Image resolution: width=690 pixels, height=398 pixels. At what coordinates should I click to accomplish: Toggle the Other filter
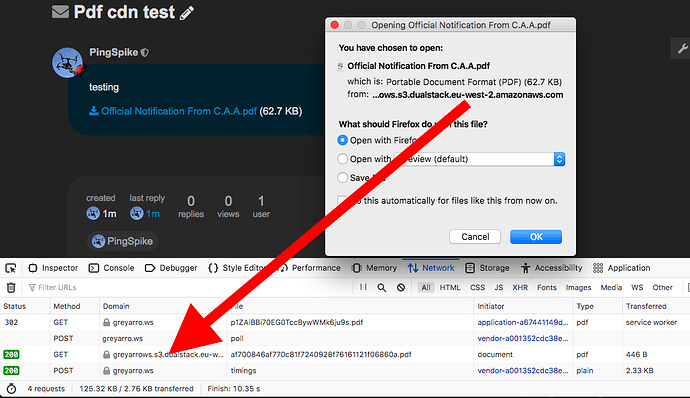click(662, 287)
